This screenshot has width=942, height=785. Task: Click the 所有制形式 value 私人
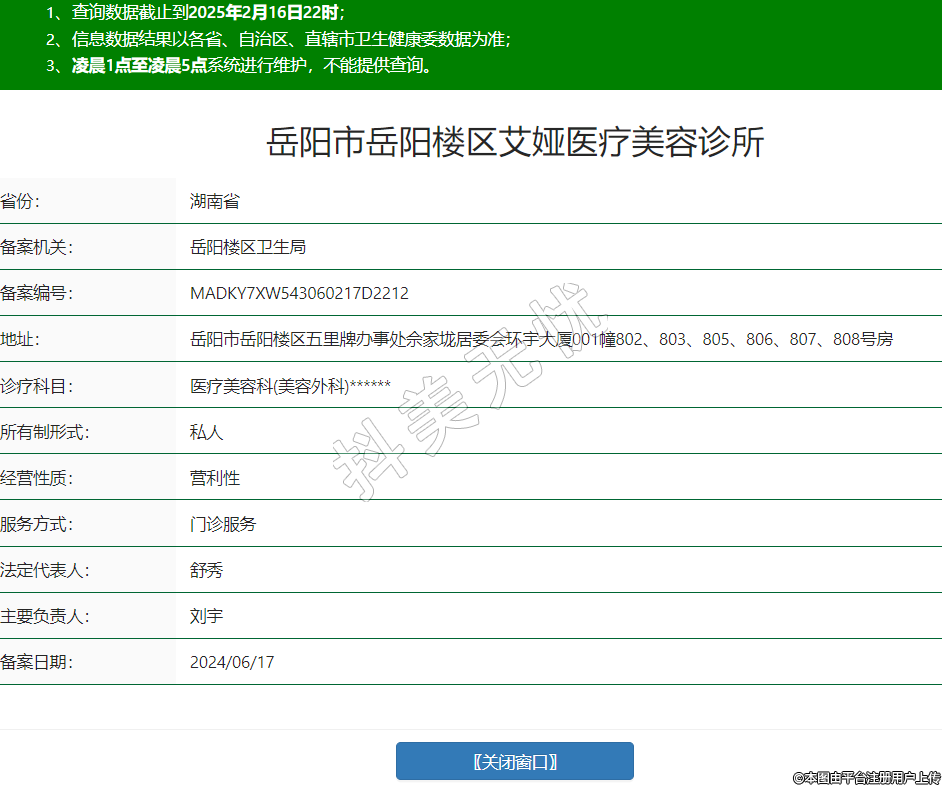(207, 432)
